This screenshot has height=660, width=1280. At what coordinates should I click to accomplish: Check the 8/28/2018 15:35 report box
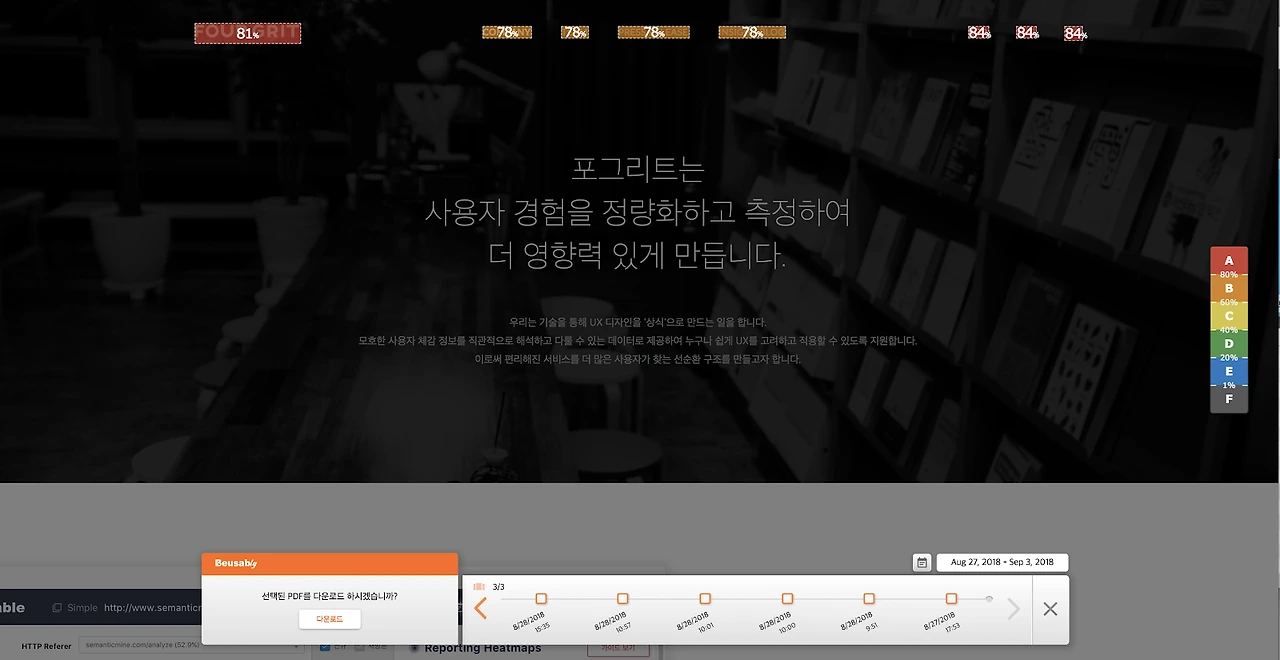(x=541, y=599)
